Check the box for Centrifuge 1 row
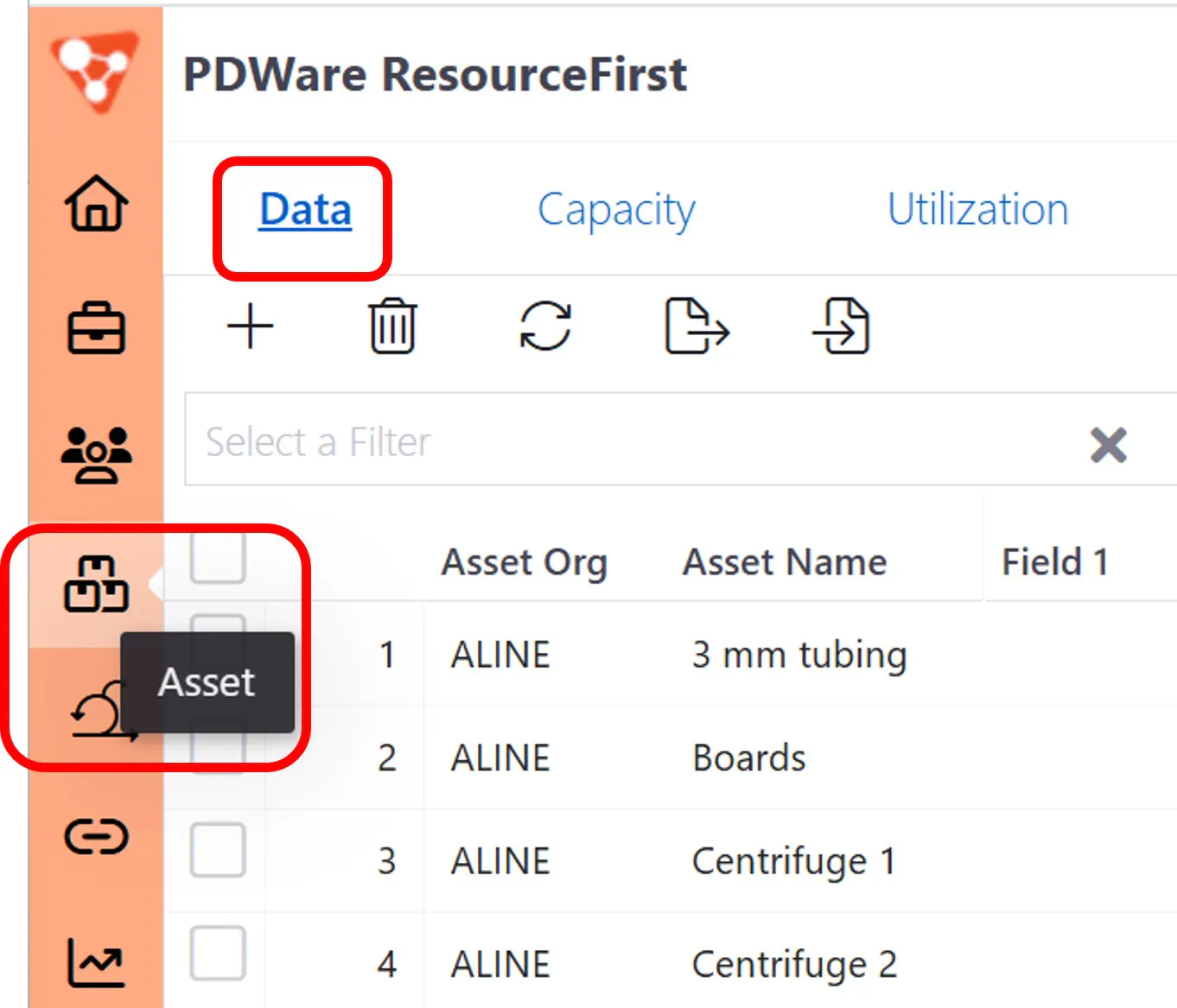Screen dimensions: 1177x1008 coord(218,850)
